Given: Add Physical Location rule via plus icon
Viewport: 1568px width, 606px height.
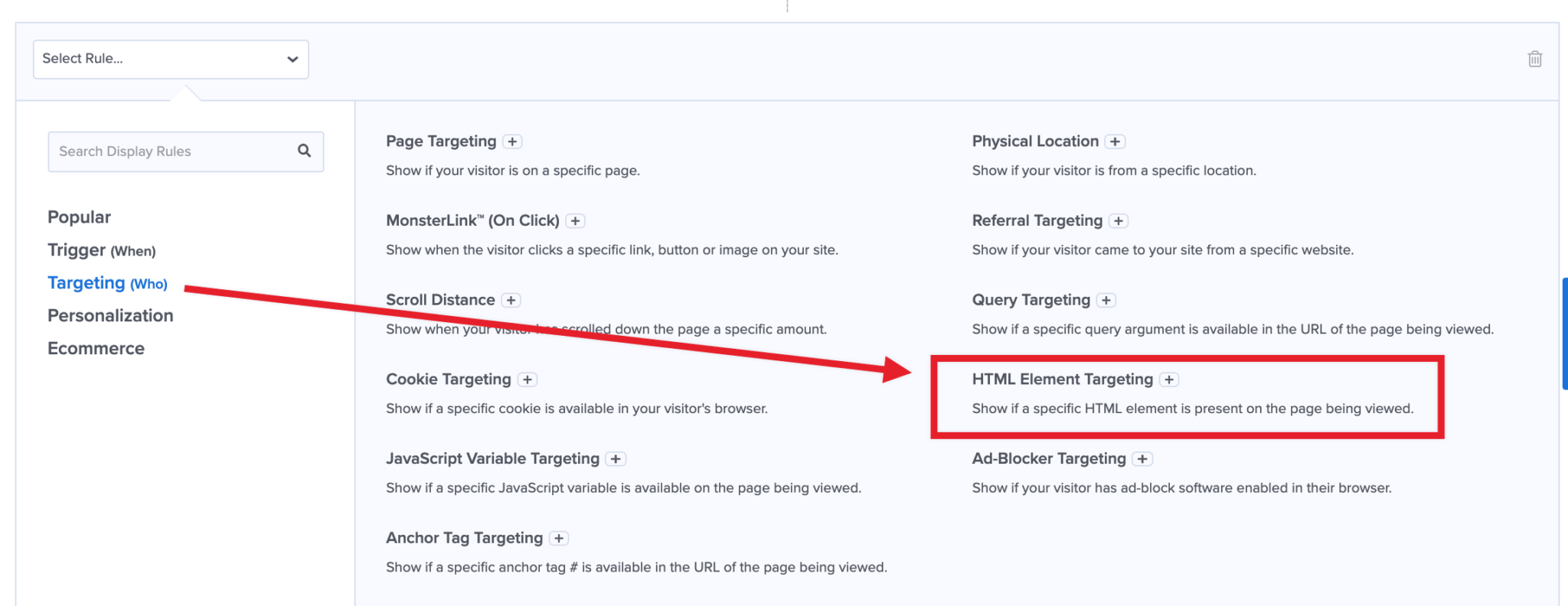Looking at the screenshot, I should 1115,141.
